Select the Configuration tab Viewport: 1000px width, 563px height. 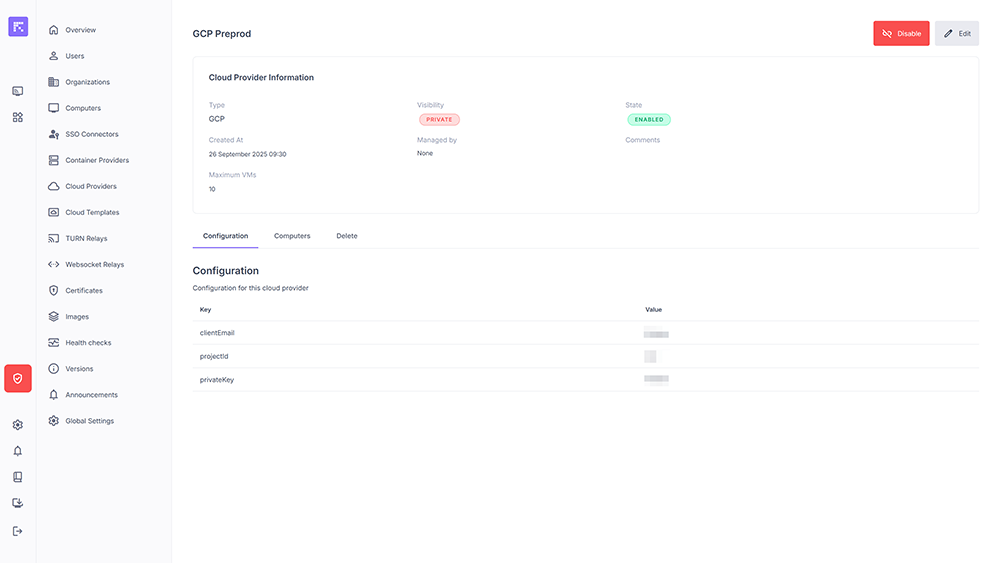pyautogui.click(x=225, y=236)
